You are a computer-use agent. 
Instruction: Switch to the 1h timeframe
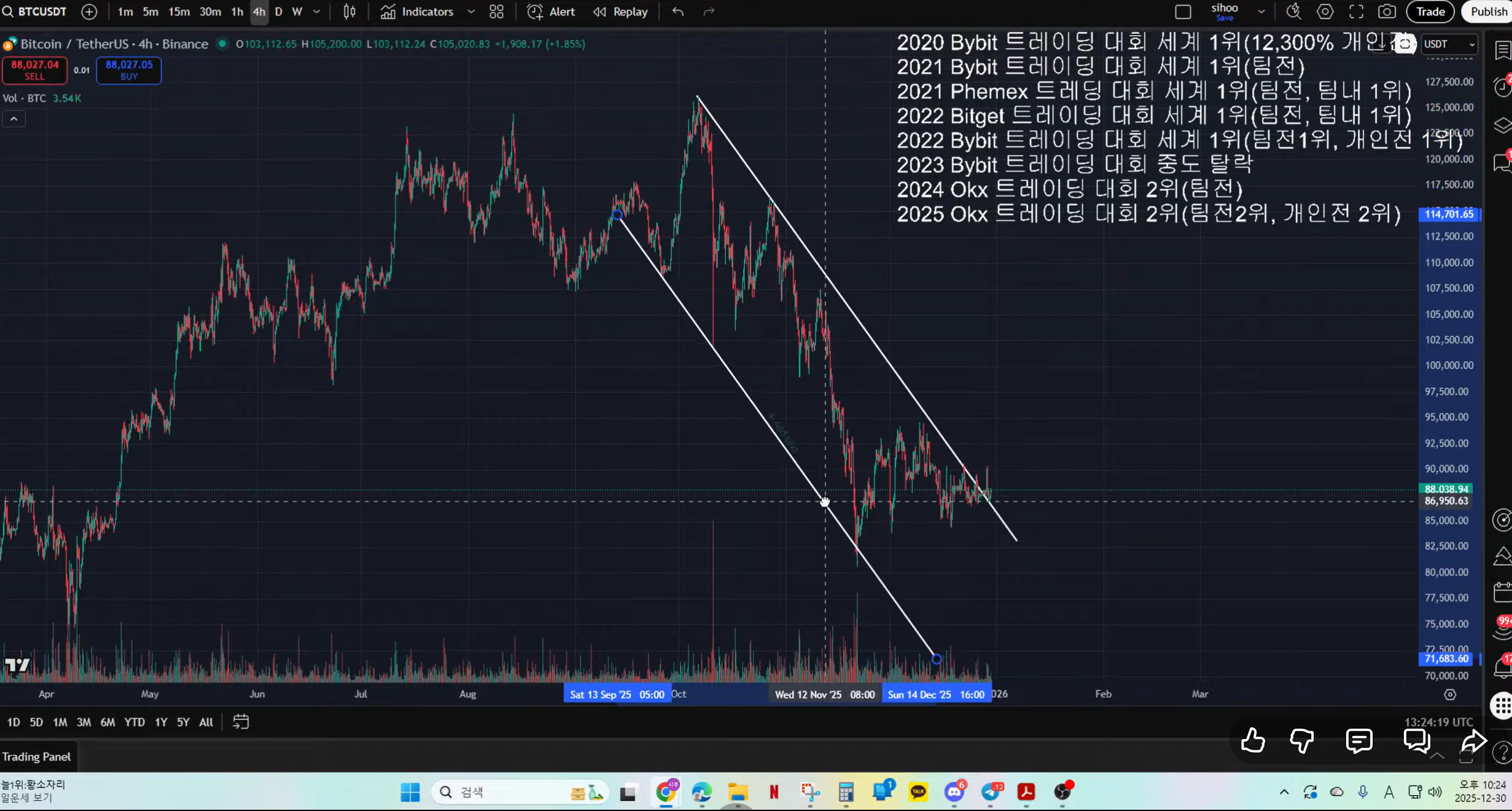(x=237, y=12)
